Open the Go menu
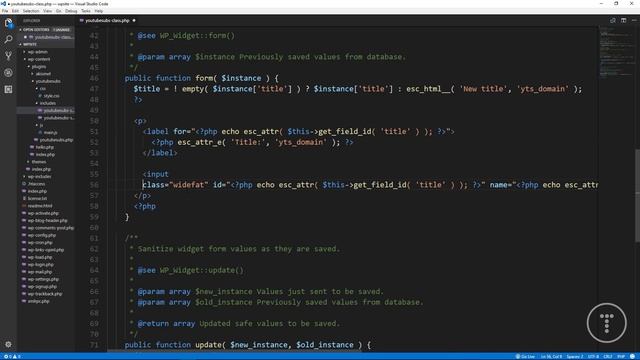Screen dimensions: 640x360 (x=58, y=11)
